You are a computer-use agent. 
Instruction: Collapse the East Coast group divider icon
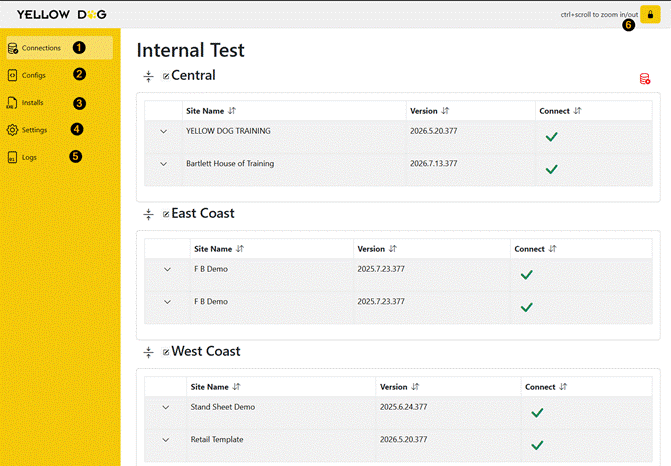(148, 214)
